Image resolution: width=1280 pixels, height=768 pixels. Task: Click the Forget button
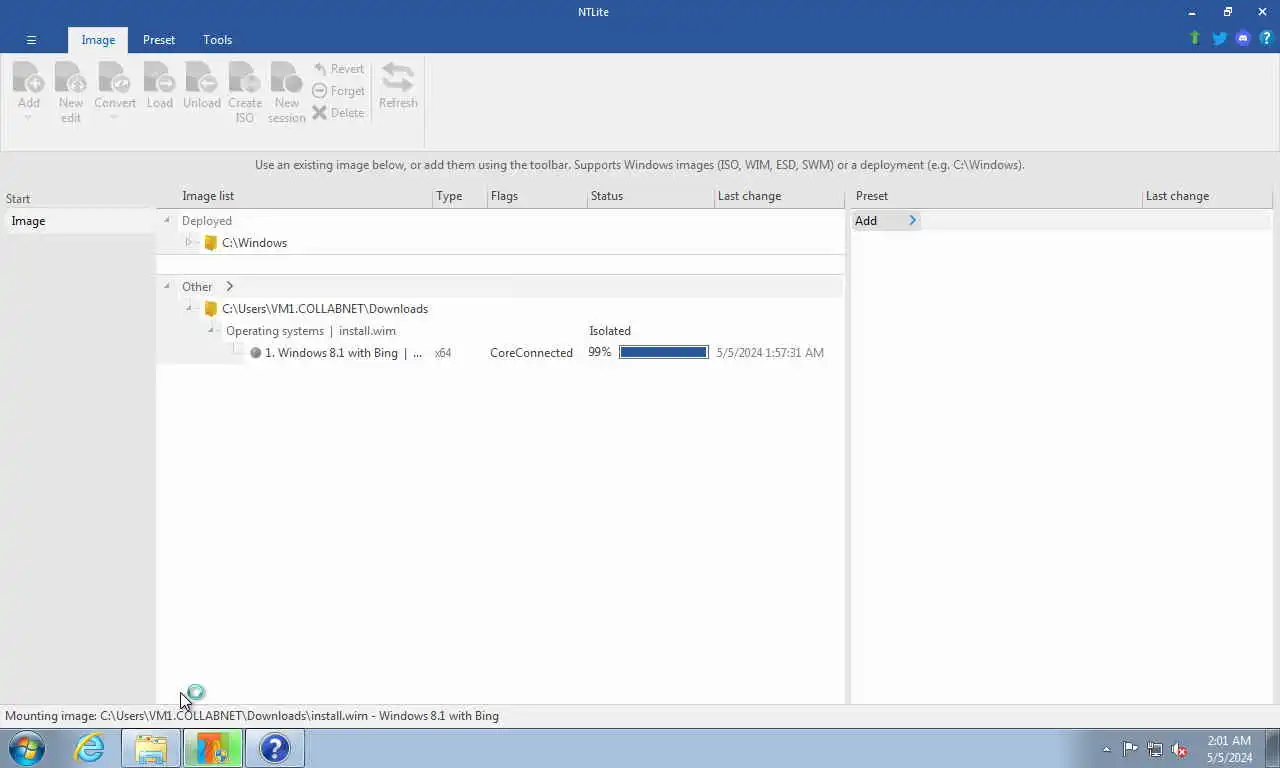coord(338,91)
